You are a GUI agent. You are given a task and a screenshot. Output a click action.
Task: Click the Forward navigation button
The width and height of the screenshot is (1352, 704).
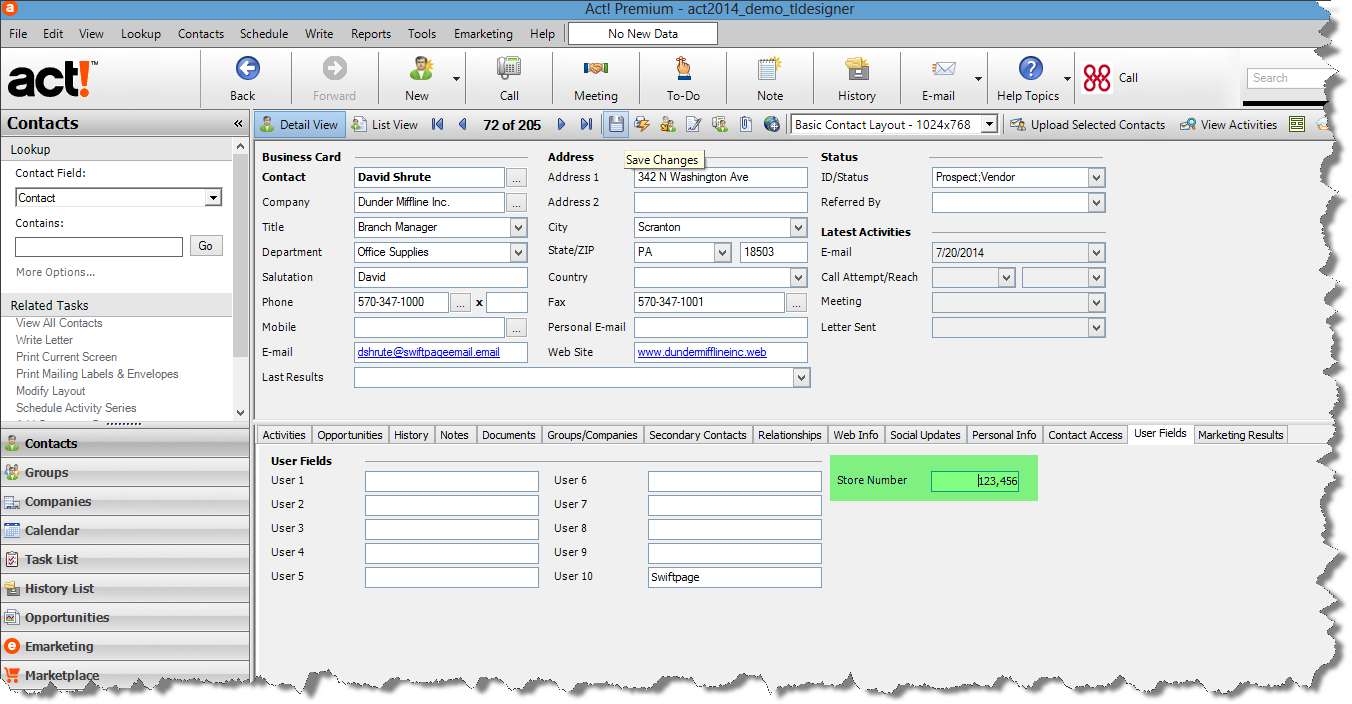tap(334, 78)
